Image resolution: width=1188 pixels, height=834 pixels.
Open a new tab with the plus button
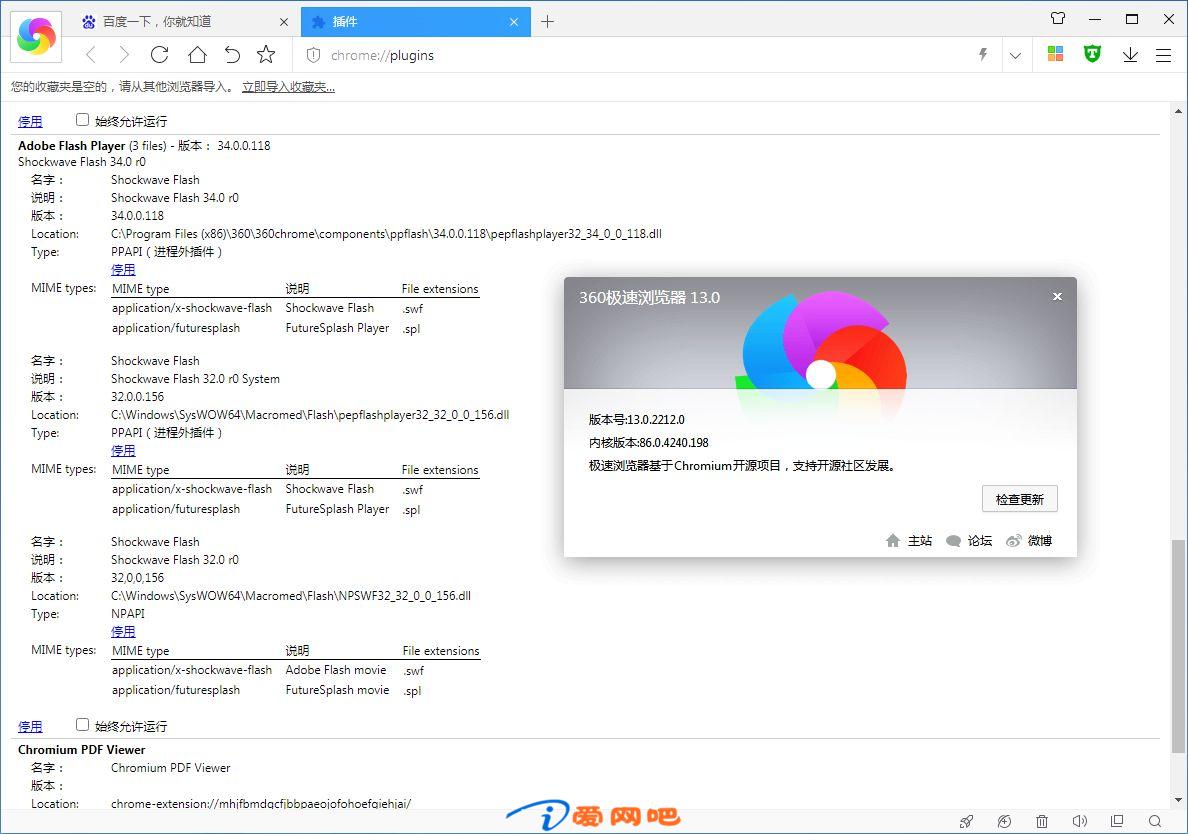click(x=548, y=22)
